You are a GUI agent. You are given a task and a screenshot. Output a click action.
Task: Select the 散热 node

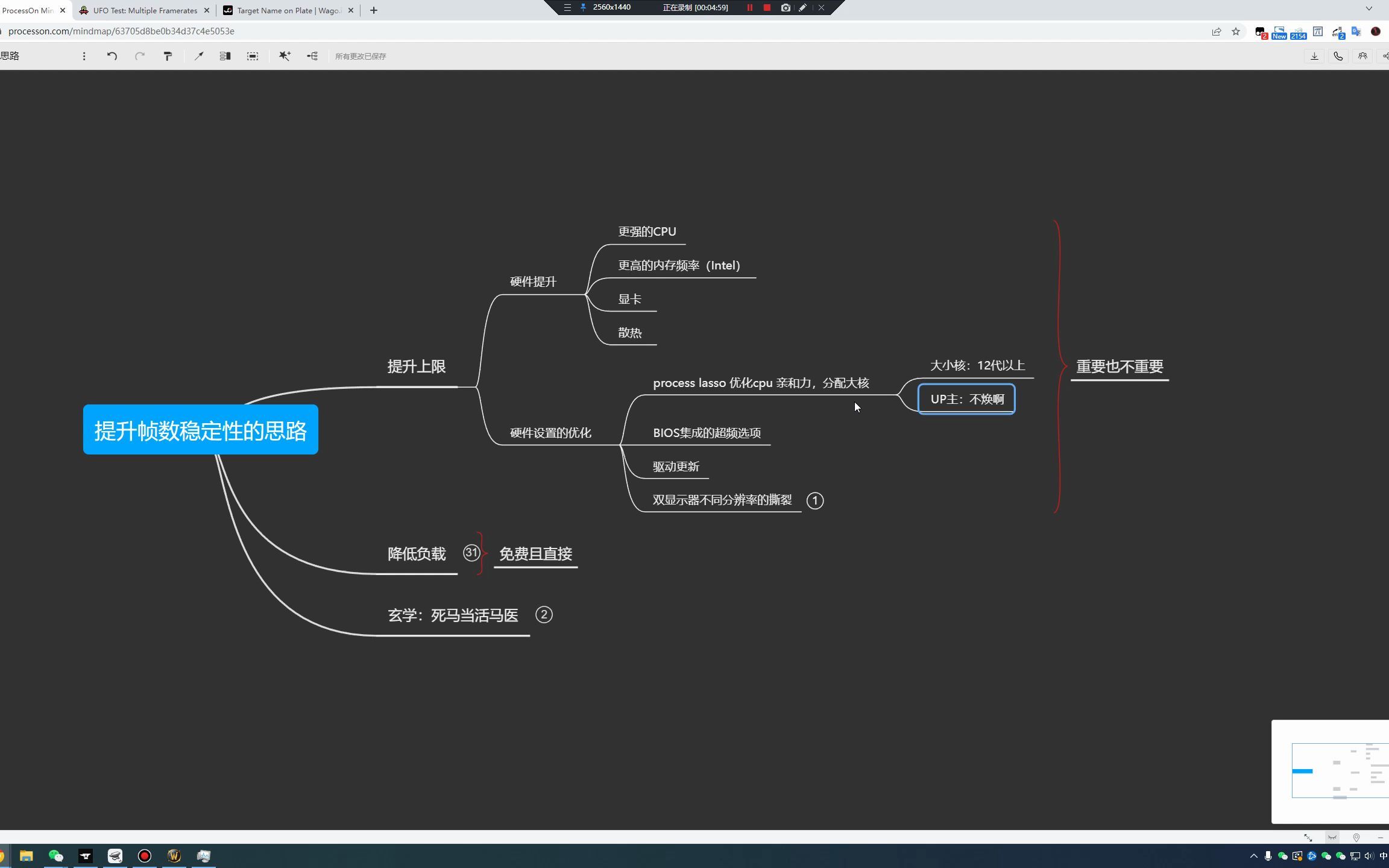(x=629, y=333)
